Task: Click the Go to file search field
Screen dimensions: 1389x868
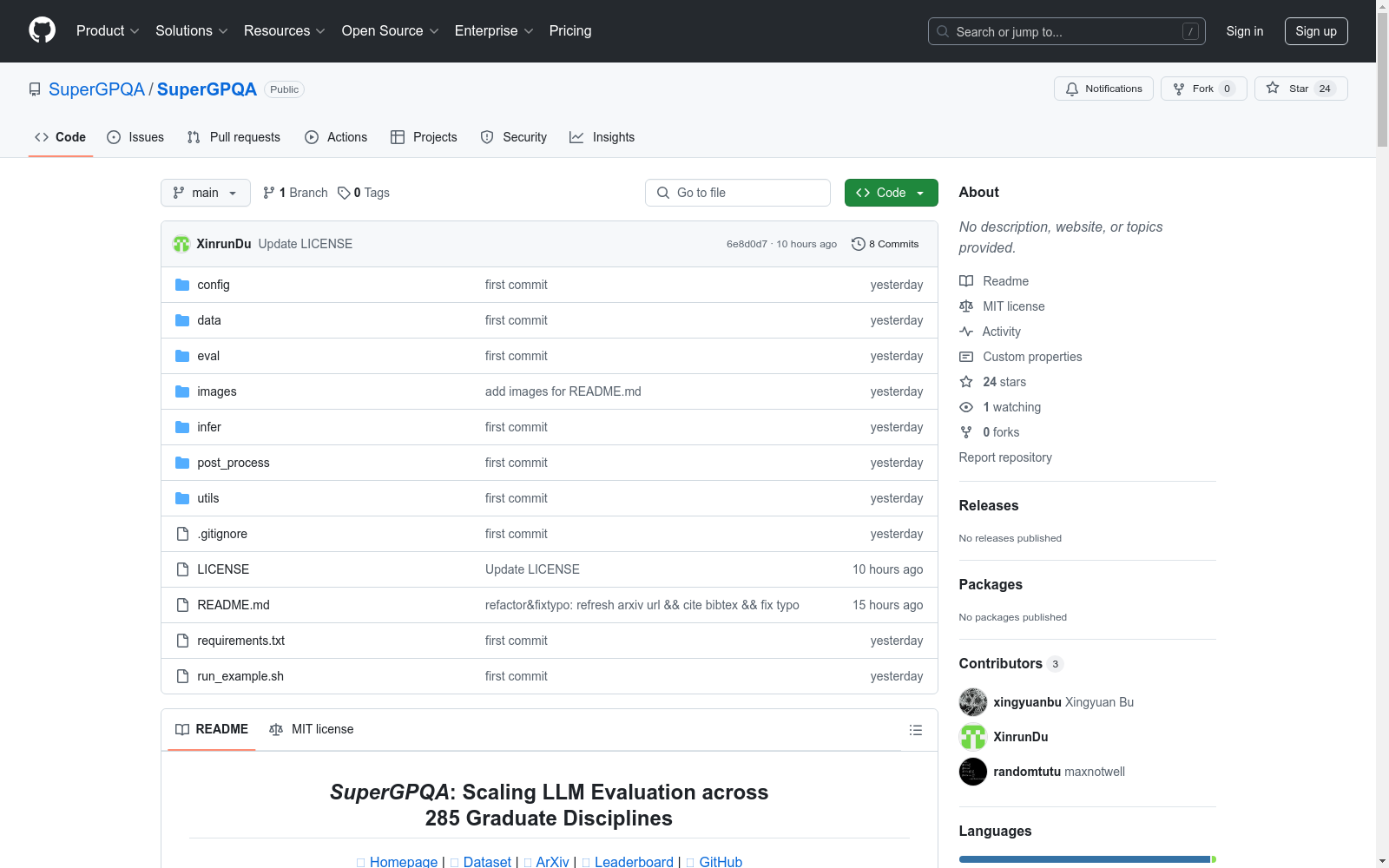Action: [738, 193]
